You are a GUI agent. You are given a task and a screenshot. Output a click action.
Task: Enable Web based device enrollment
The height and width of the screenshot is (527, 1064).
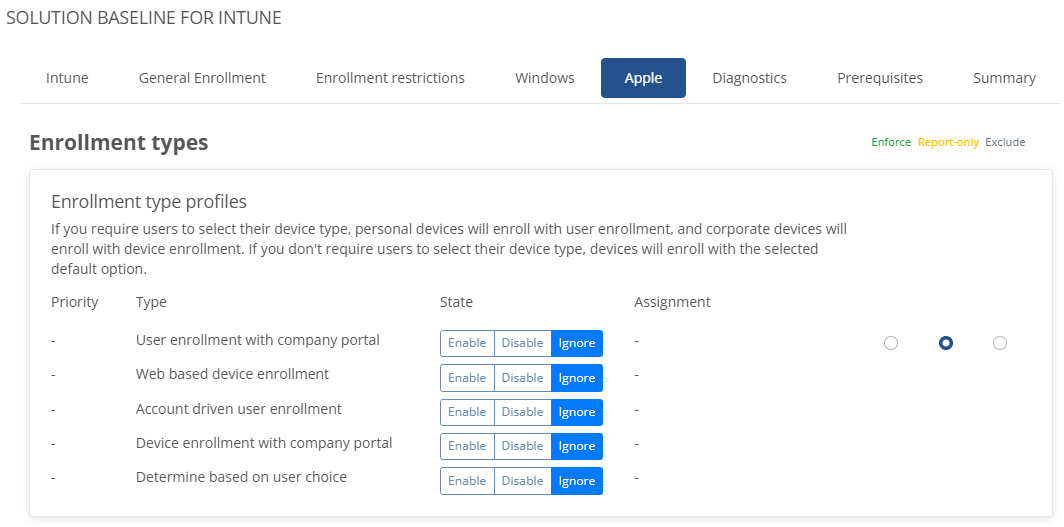467,378
